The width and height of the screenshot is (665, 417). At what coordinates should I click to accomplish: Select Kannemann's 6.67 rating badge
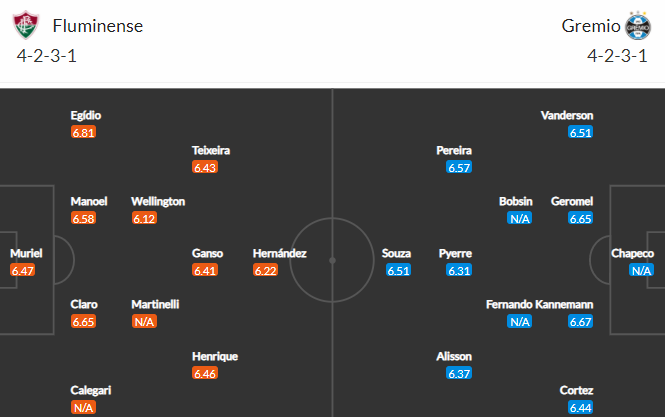(581, 322)
